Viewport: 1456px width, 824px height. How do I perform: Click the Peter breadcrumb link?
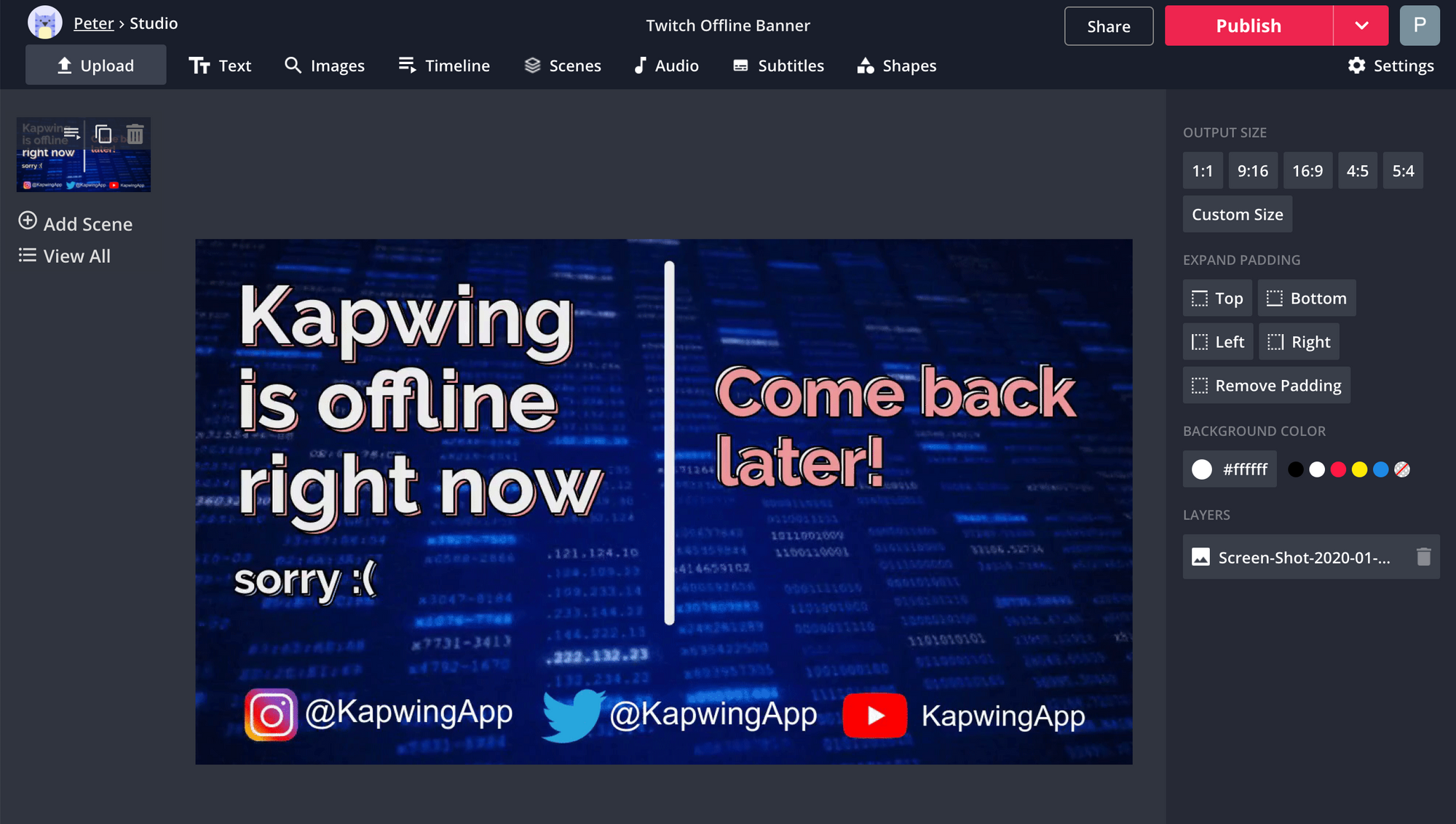pyautogui.click(x=93, y=23)
